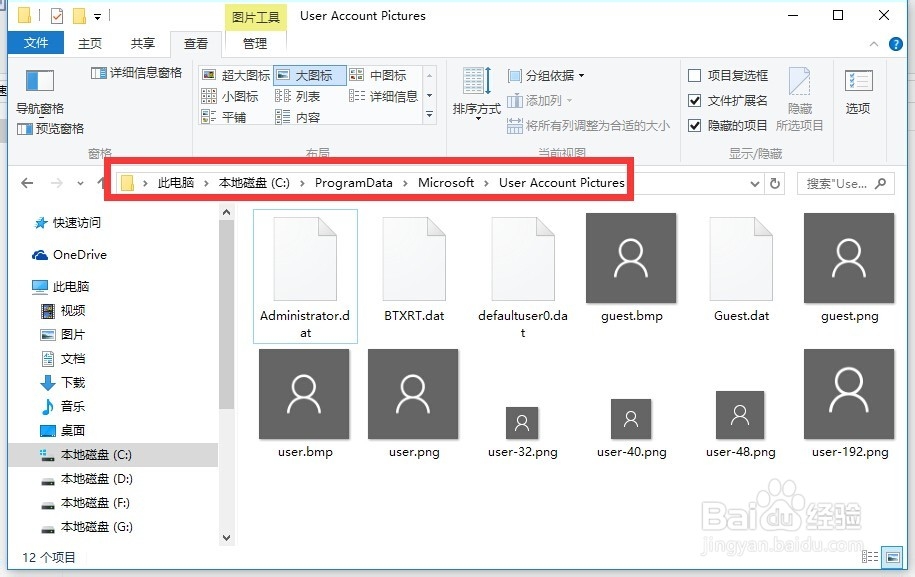Choose 内容 content layout
915x577 pixels.
click(x=298, y=117)
